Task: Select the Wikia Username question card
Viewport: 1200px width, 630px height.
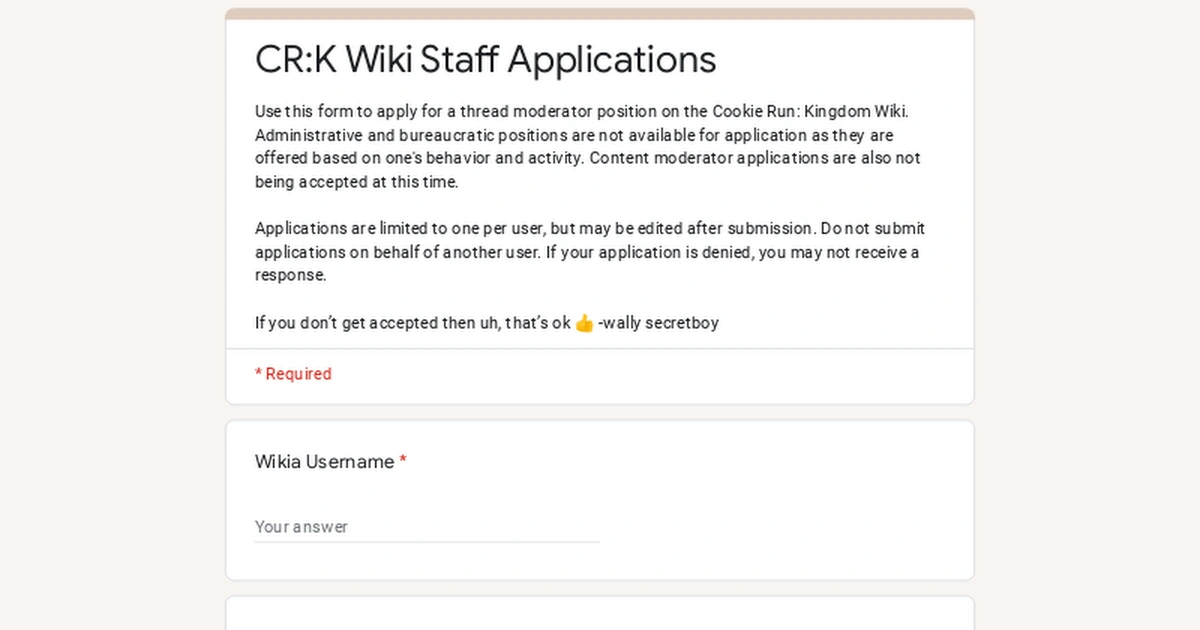Action: (x=600, y=499)
